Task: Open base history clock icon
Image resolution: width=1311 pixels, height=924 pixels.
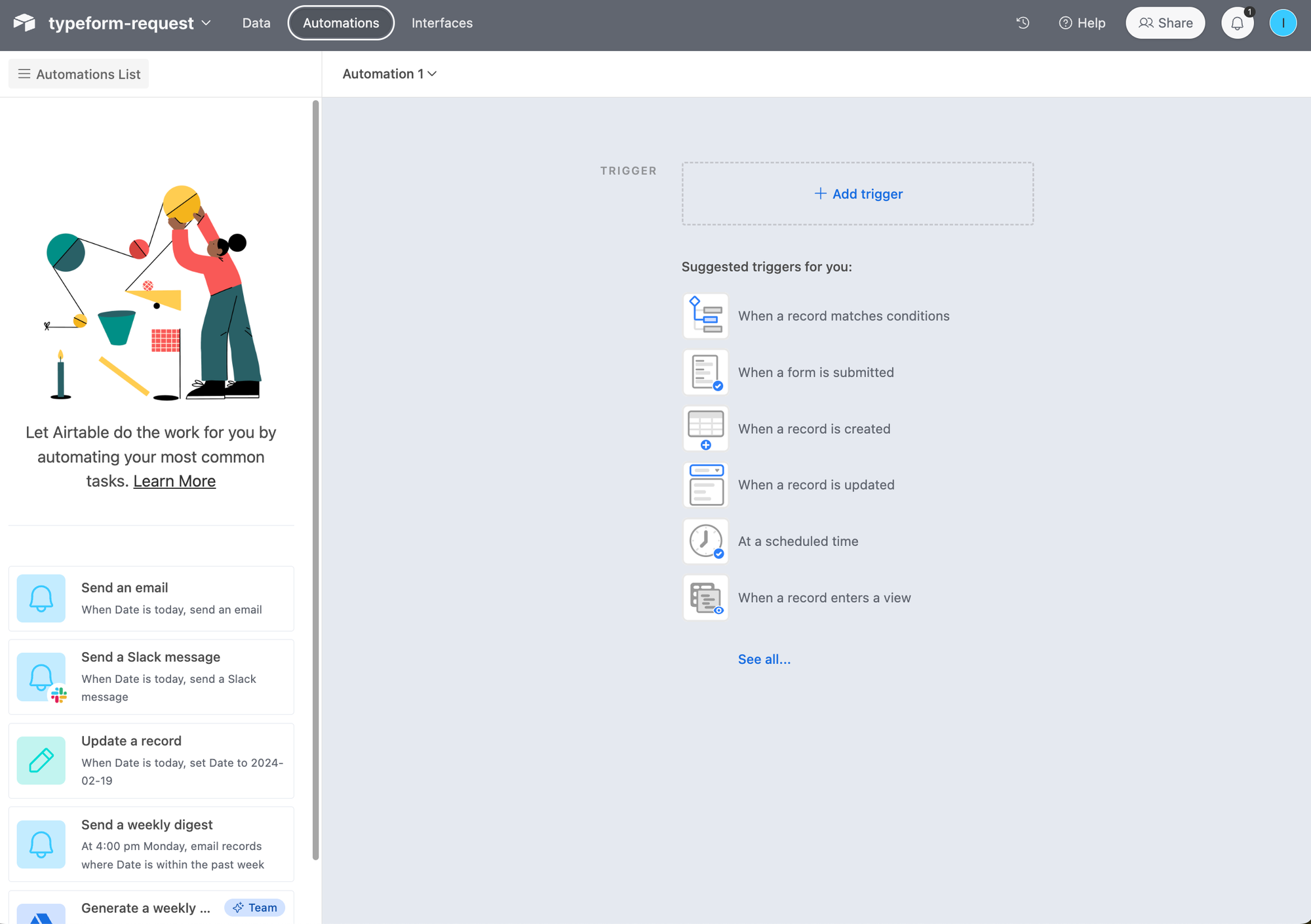Action: 1023,23
